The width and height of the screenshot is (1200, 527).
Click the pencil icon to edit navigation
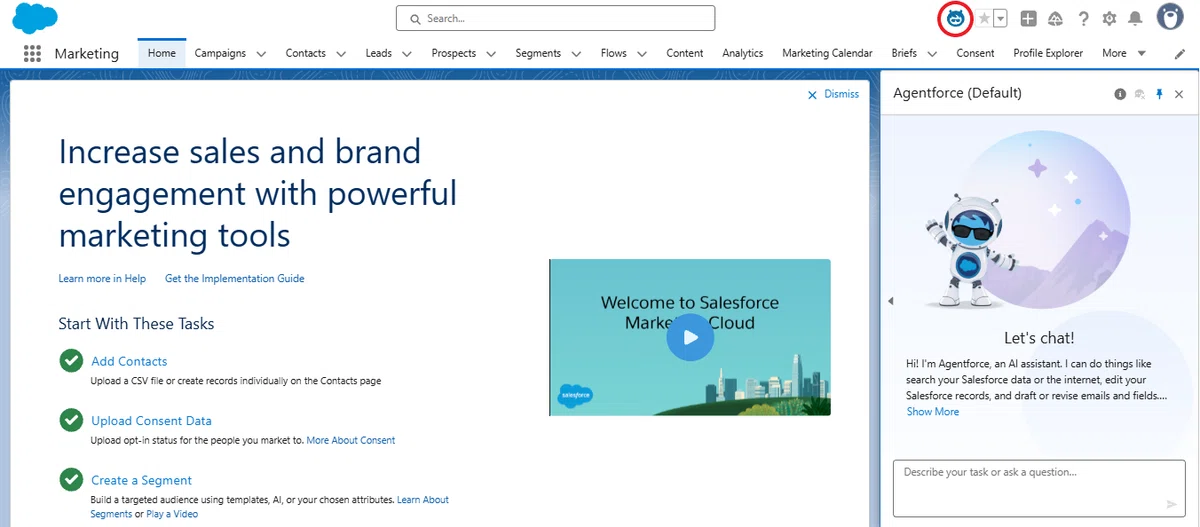pyautogui.click(x=1180, y=54)
